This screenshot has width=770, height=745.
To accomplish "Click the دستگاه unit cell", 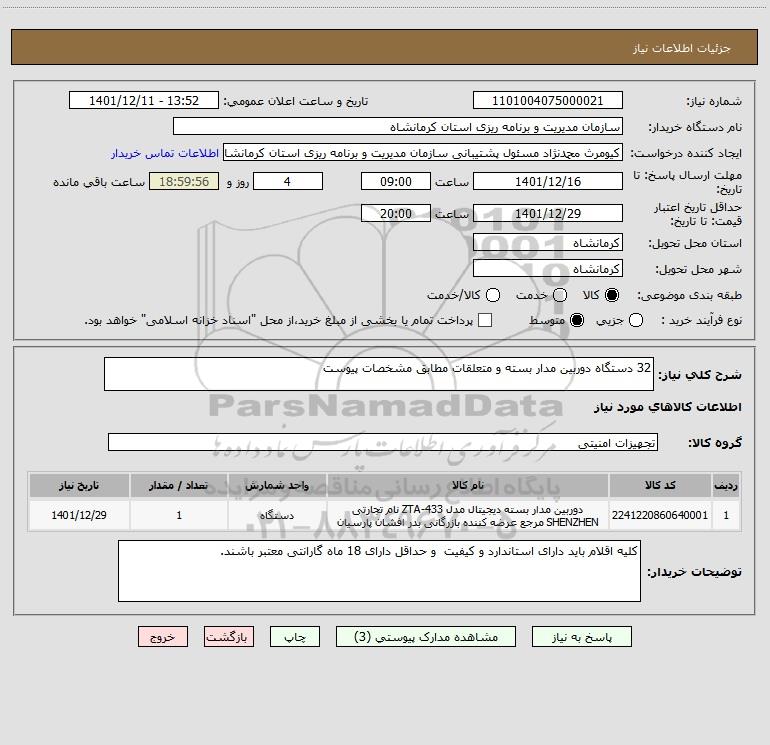I will (277, 515).
